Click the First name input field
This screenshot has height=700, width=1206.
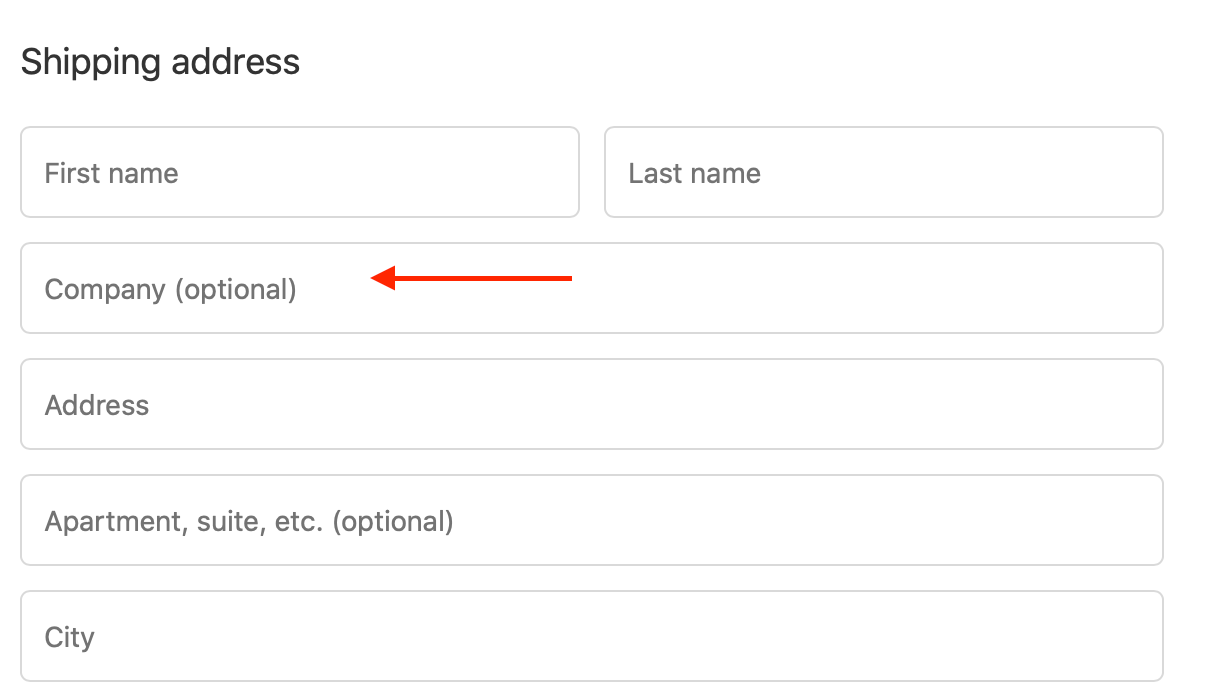coord(300,172)
